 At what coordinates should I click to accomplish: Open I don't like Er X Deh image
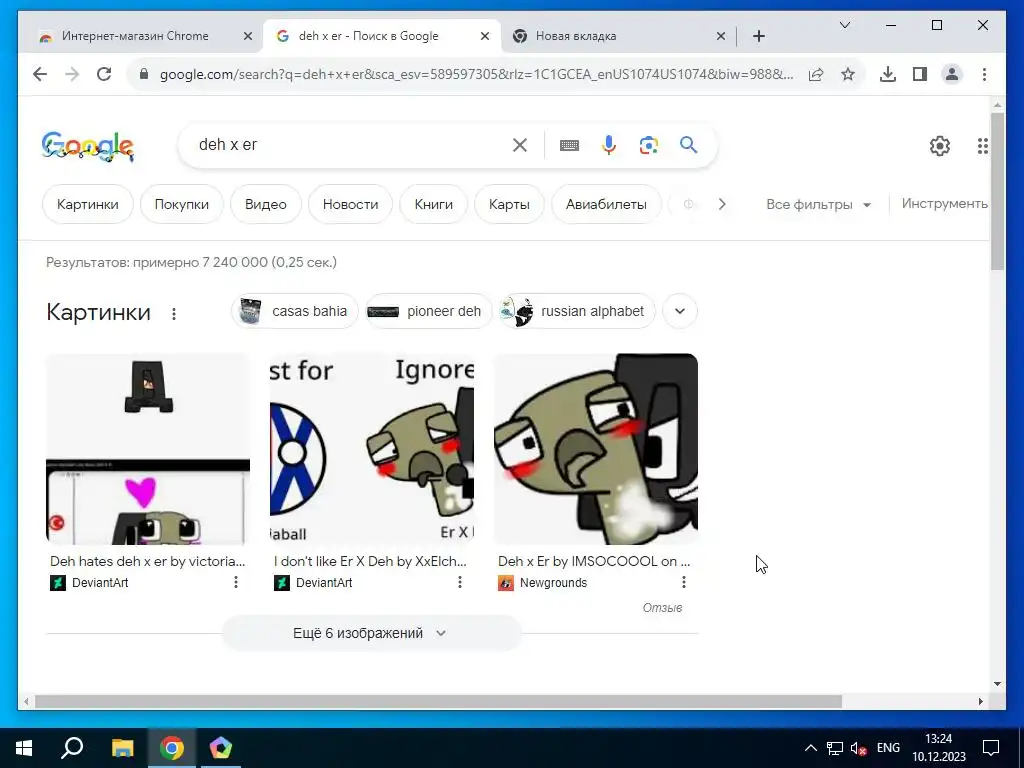(372, 449)
